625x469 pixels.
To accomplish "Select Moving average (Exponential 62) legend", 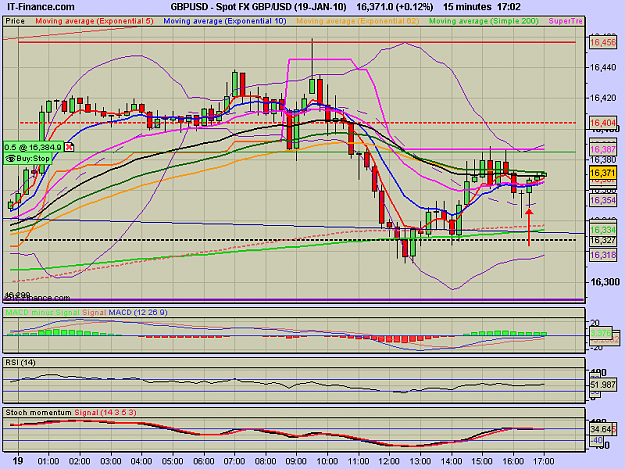I will pos(358,22).
